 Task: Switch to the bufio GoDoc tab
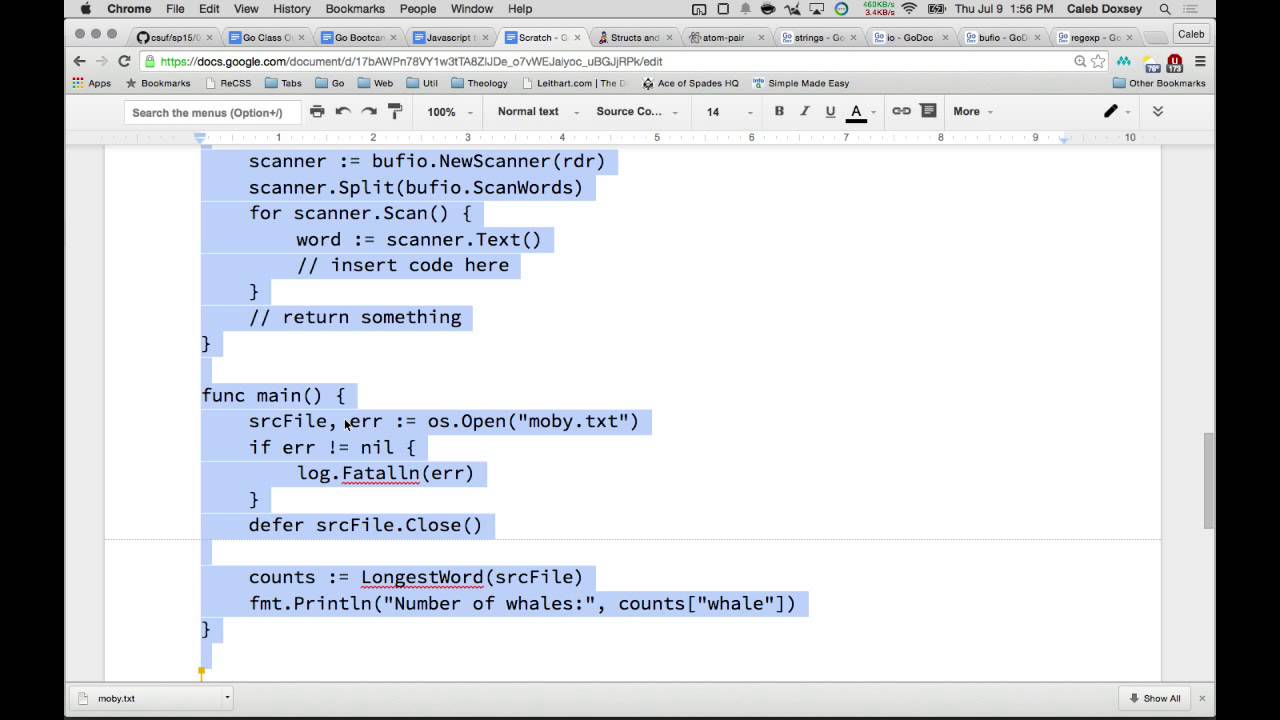point(1003,37)
